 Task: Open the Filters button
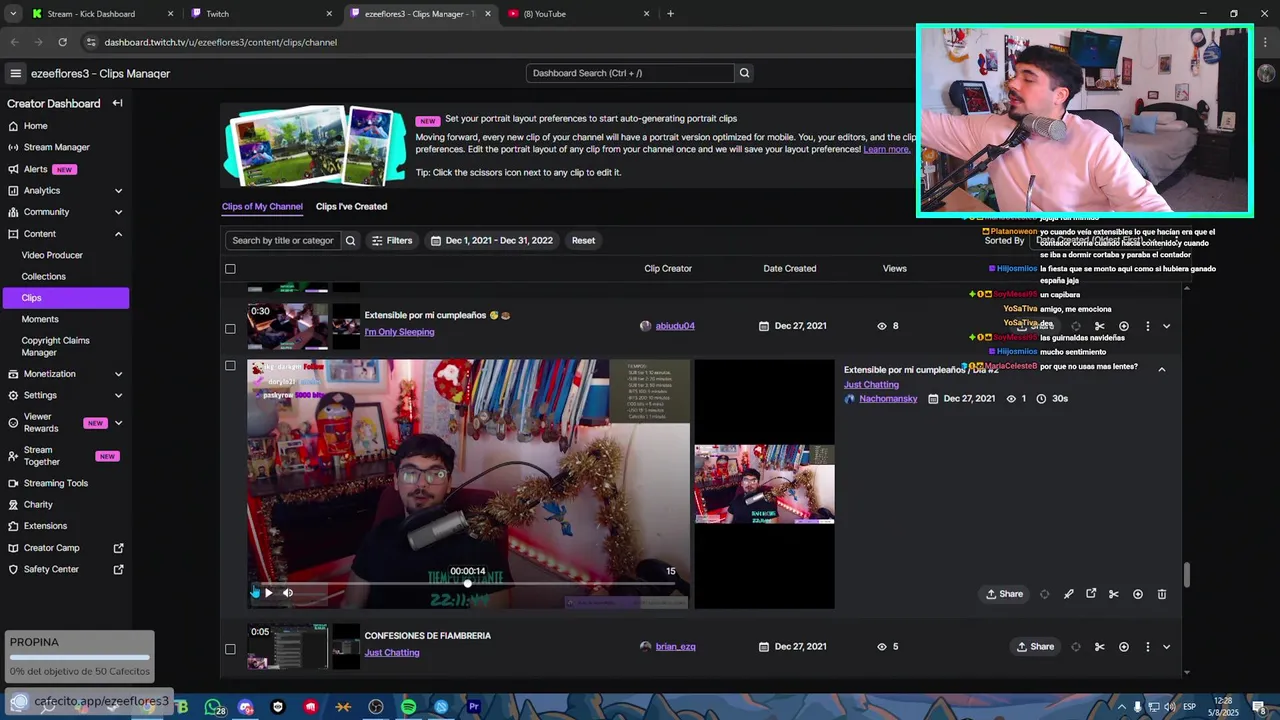(391, 240)
